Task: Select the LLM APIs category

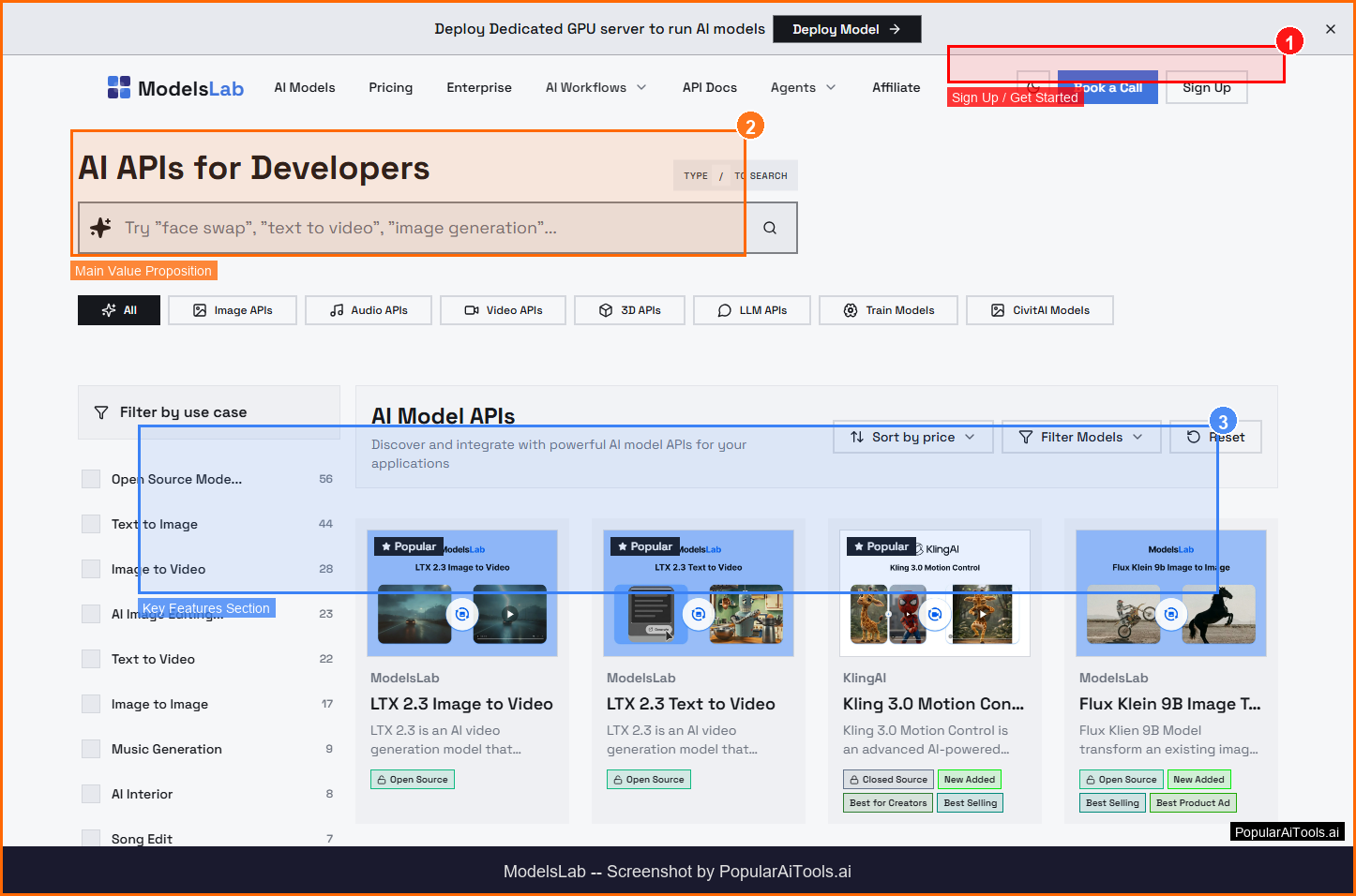Action: pyautogui.click(x=752, y=310)
